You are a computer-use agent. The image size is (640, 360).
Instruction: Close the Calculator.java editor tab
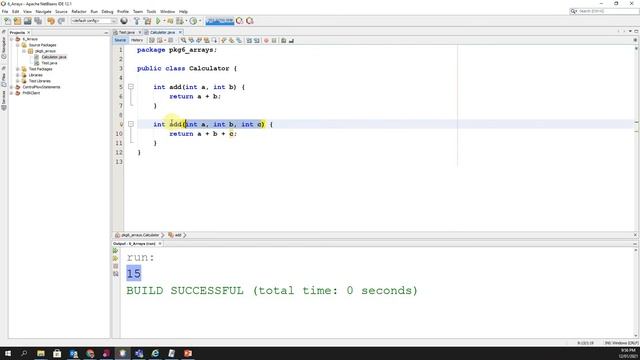(x=180, y=32)
